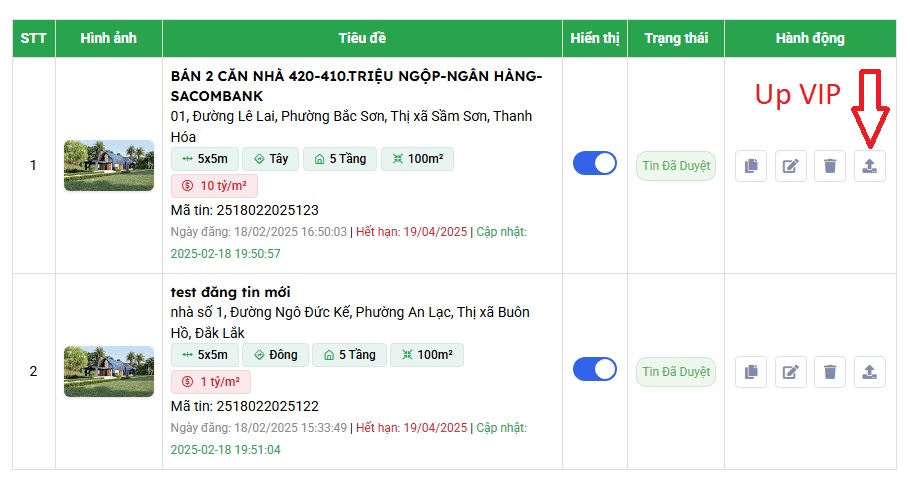Select the 'Đông' direction tag in row 2

tap(275, 355)
